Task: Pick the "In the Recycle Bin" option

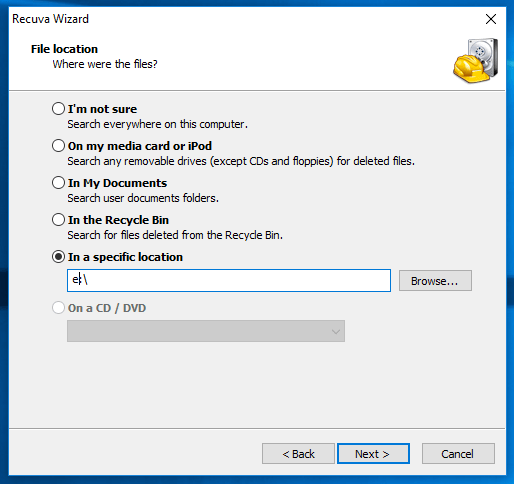Action: [58, 220]
